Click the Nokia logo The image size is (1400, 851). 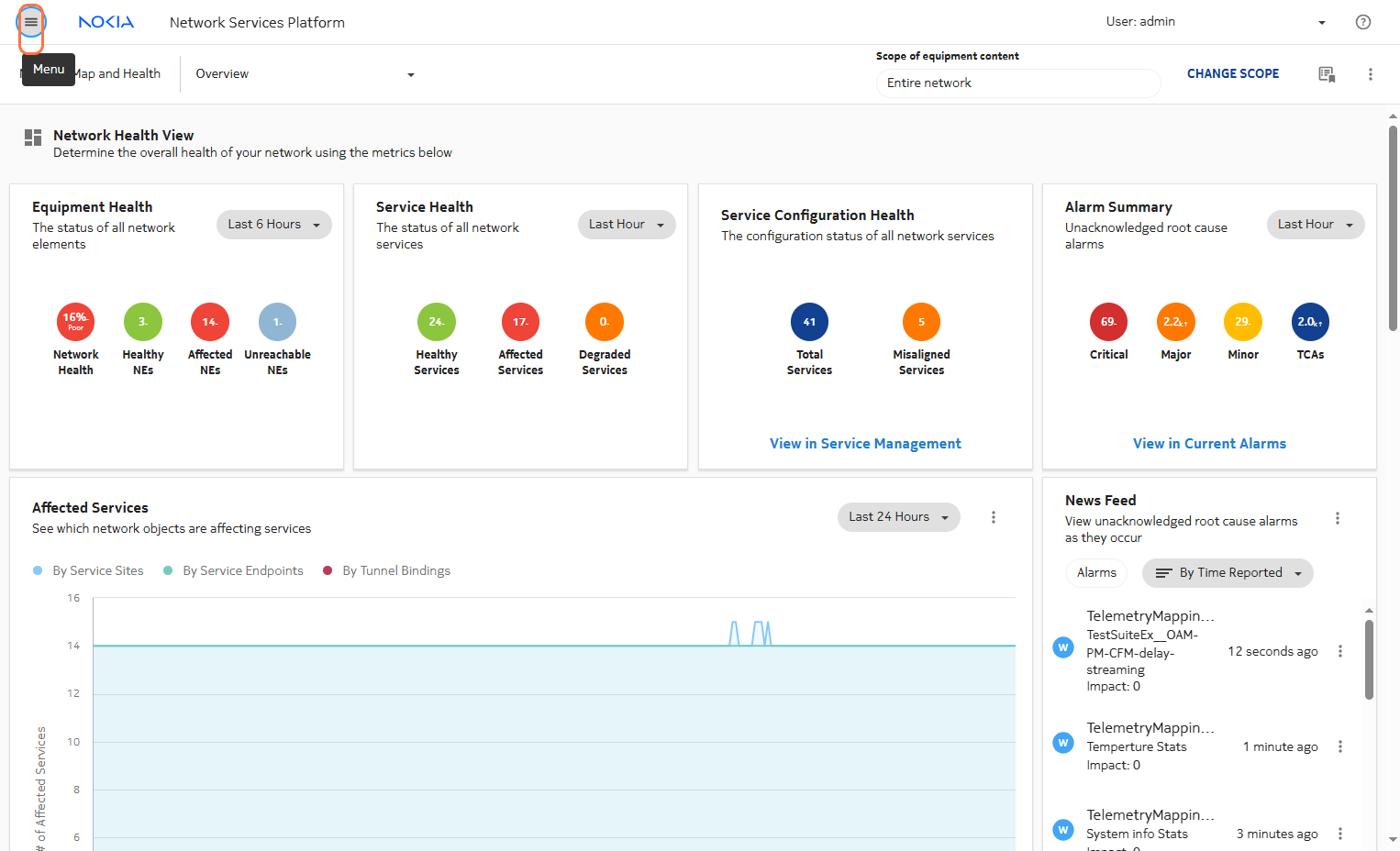[x=106, y=22]
